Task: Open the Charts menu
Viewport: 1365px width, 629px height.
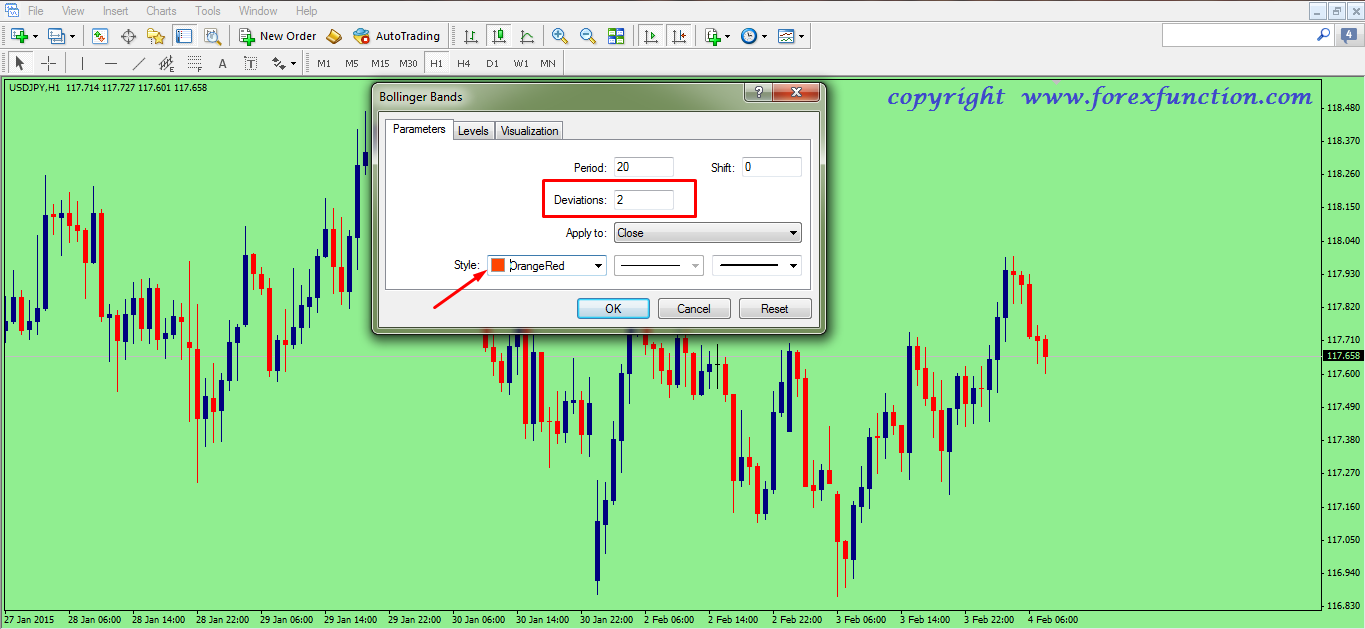Action: click(x=161, y=11)
